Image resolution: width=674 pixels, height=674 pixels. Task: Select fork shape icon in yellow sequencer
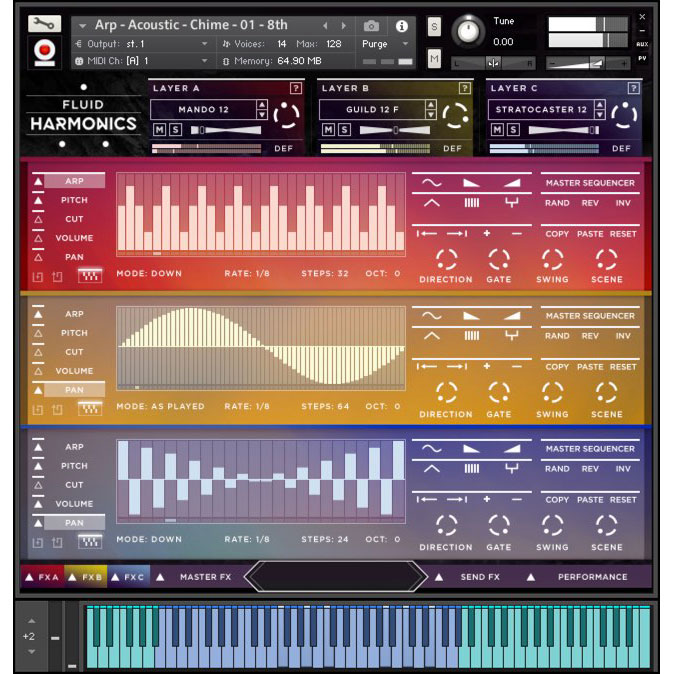tap(512, 335)
